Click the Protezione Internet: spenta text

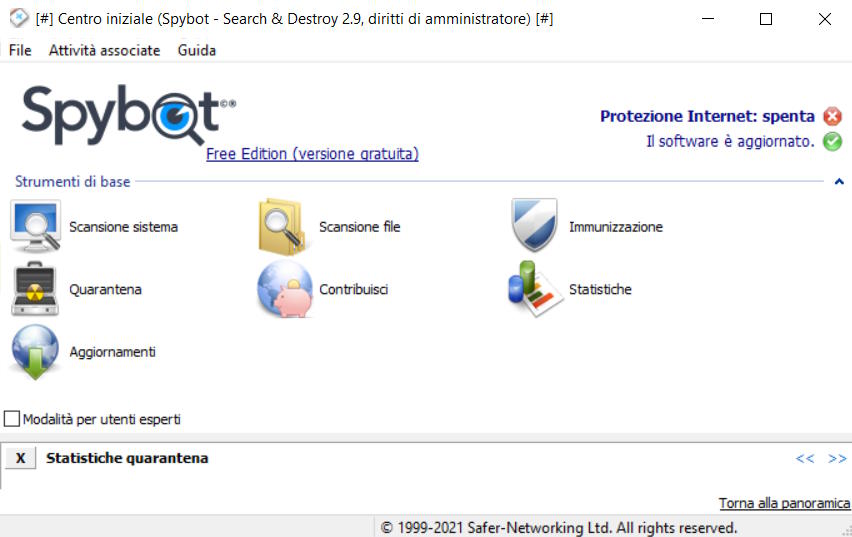[x=707, y=116]
